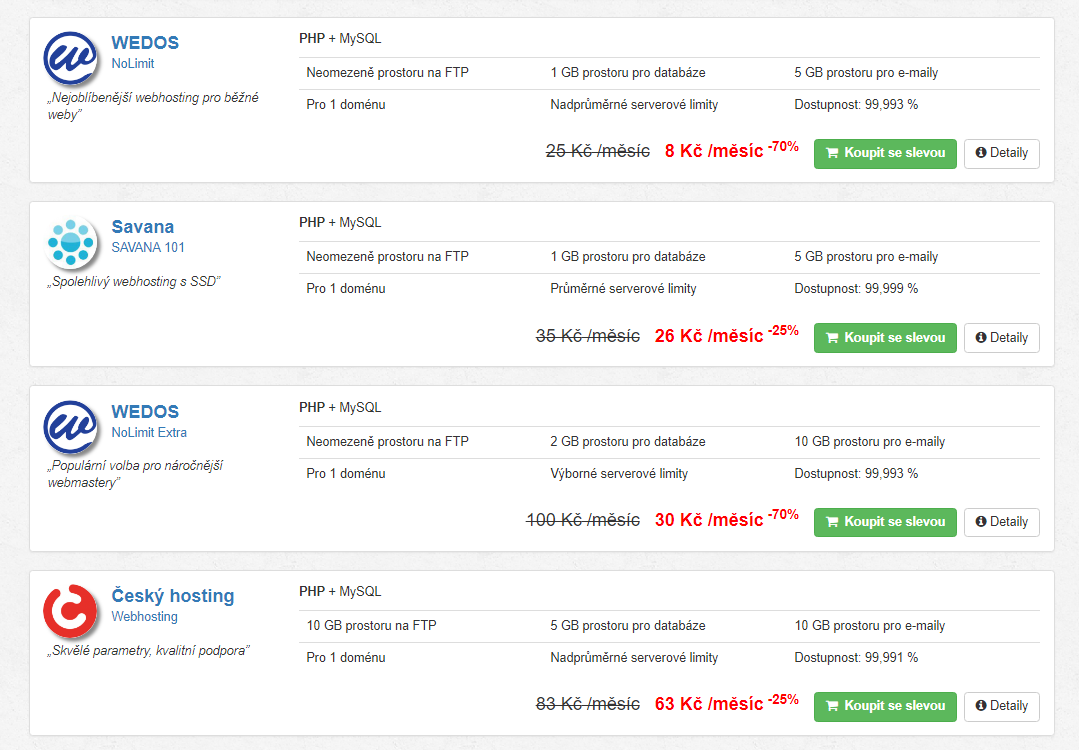Buy Český hosting Webhosting with the discount
This screenshot has width=1079, height=750.
[x=885, y=705]
